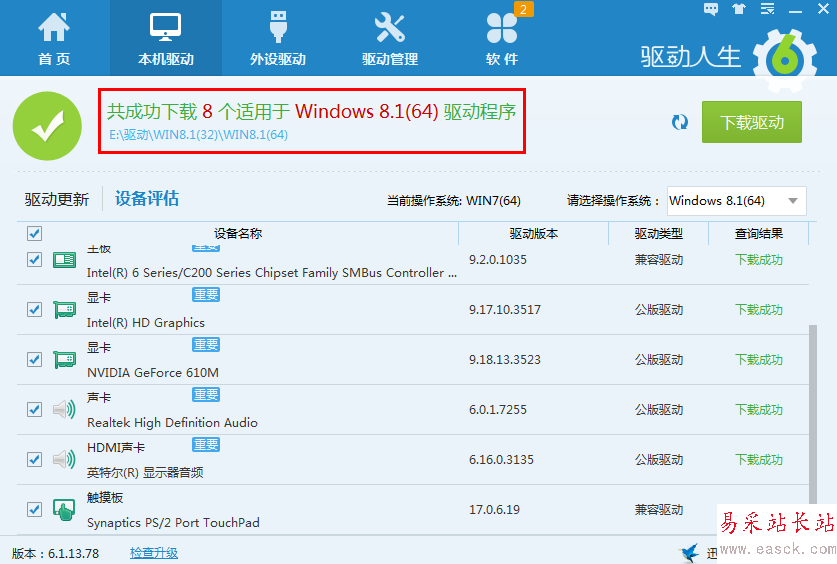The height and width of the screenshot is (564, 837).
Task: Click 重要 tag on Intel HD Graphics row
Action: [206, 295]
